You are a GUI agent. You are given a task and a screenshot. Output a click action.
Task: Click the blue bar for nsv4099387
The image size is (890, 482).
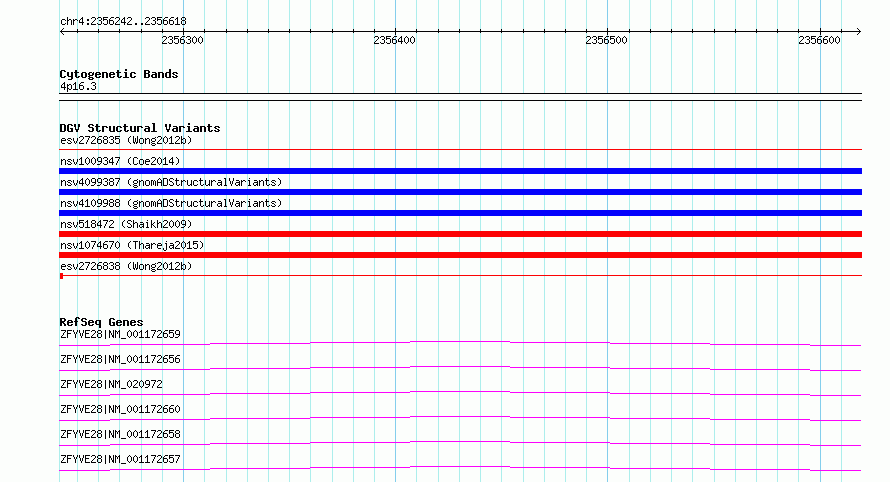tap(460, 192)
